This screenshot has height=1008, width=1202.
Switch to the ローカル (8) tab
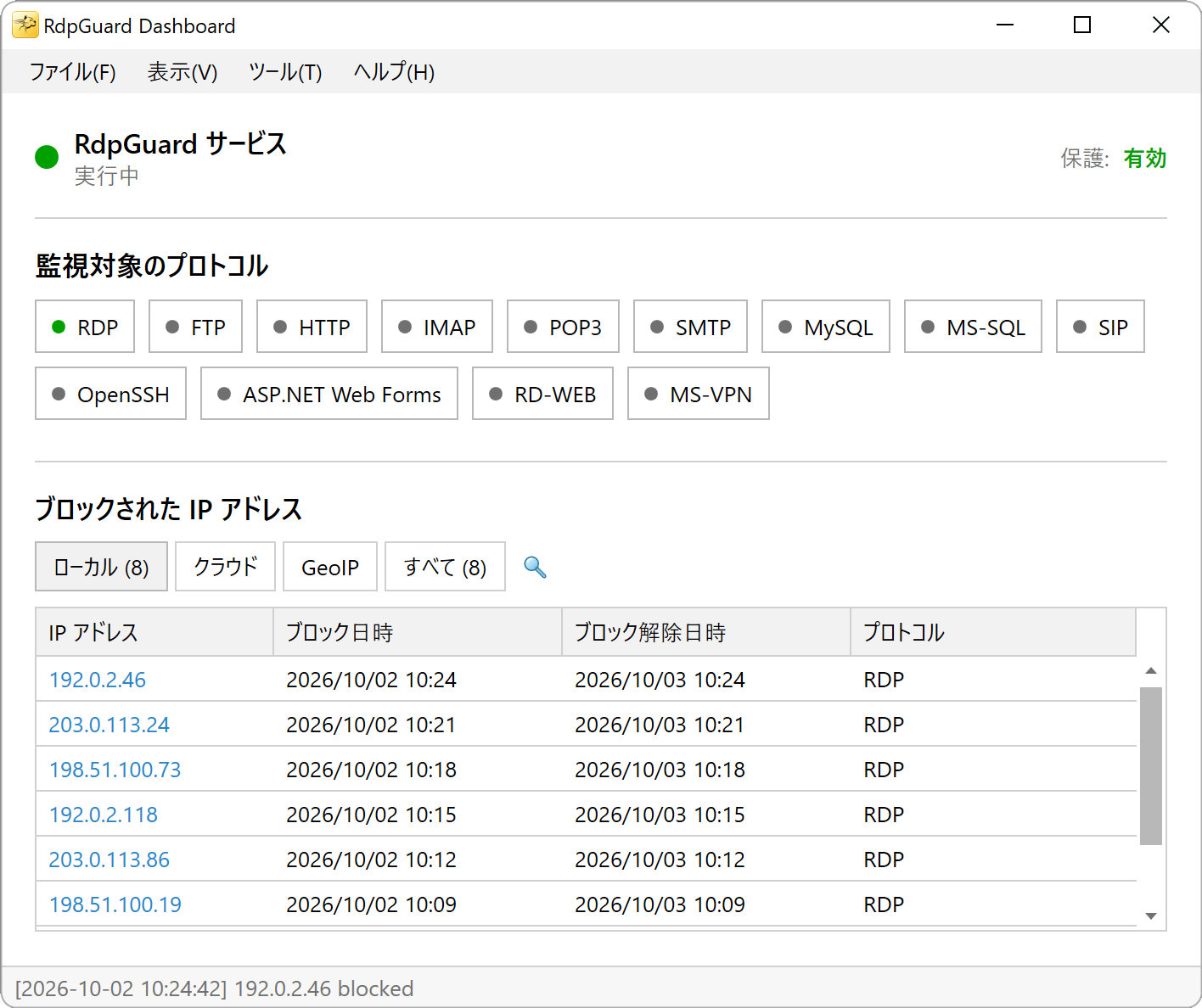(x=101, y=567)
